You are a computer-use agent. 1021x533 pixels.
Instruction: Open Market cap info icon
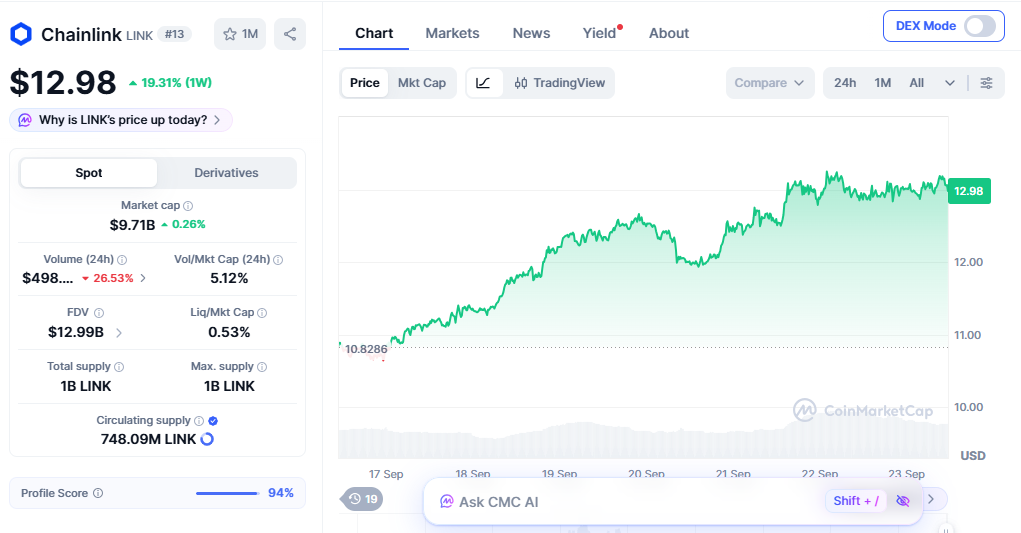pos(188,206)
